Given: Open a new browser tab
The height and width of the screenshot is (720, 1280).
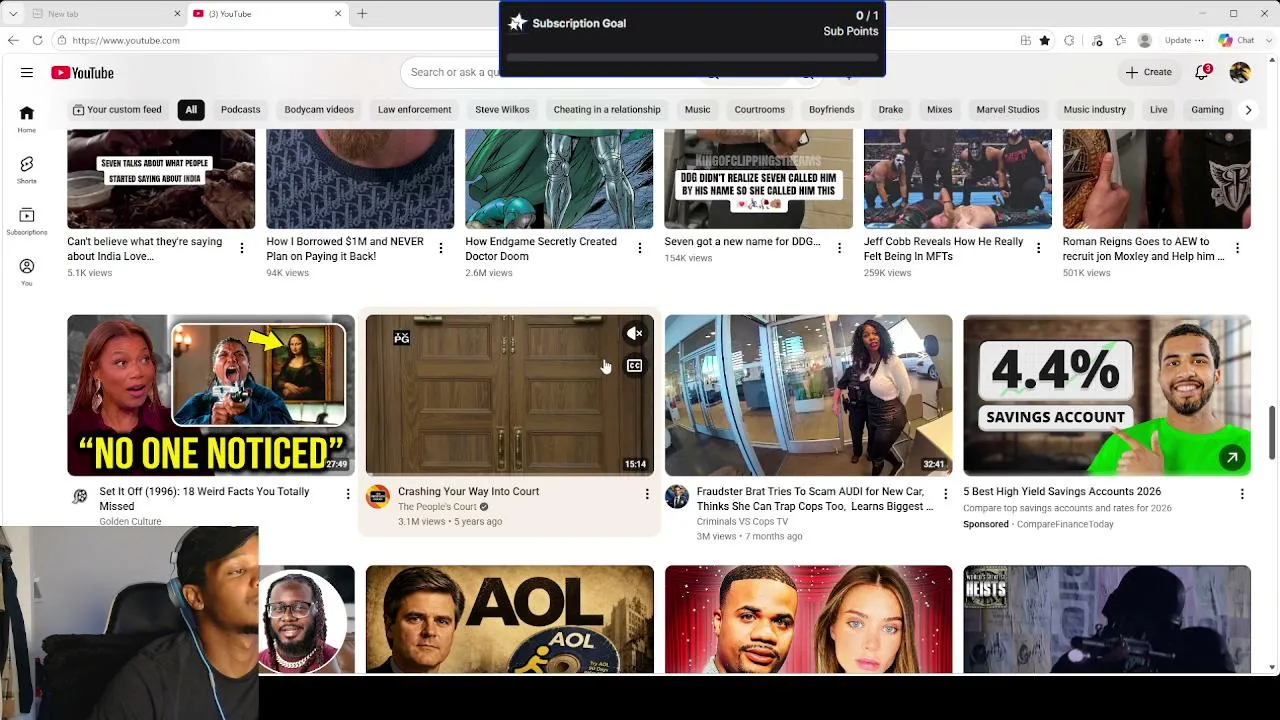Looking at the screenshot, I should tap(362, 13).
